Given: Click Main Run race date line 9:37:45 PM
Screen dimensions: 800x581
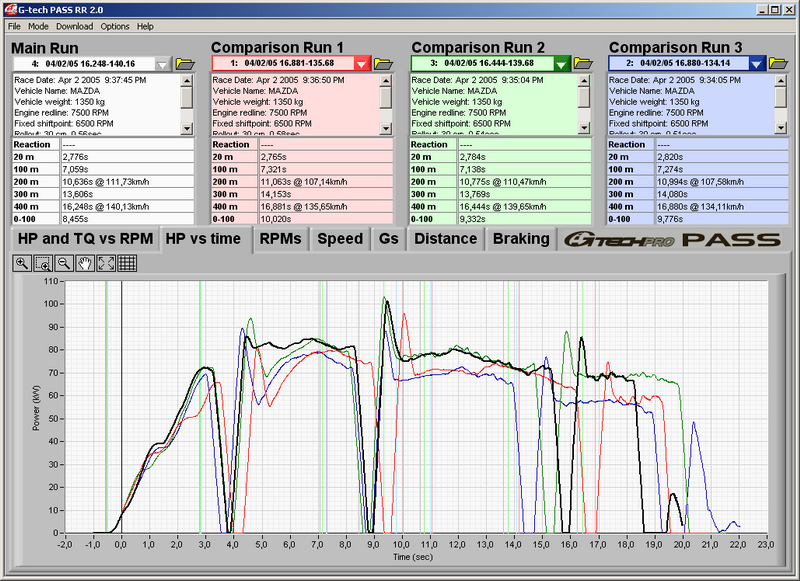Looking at the screenshot, I should click(80, 80).
